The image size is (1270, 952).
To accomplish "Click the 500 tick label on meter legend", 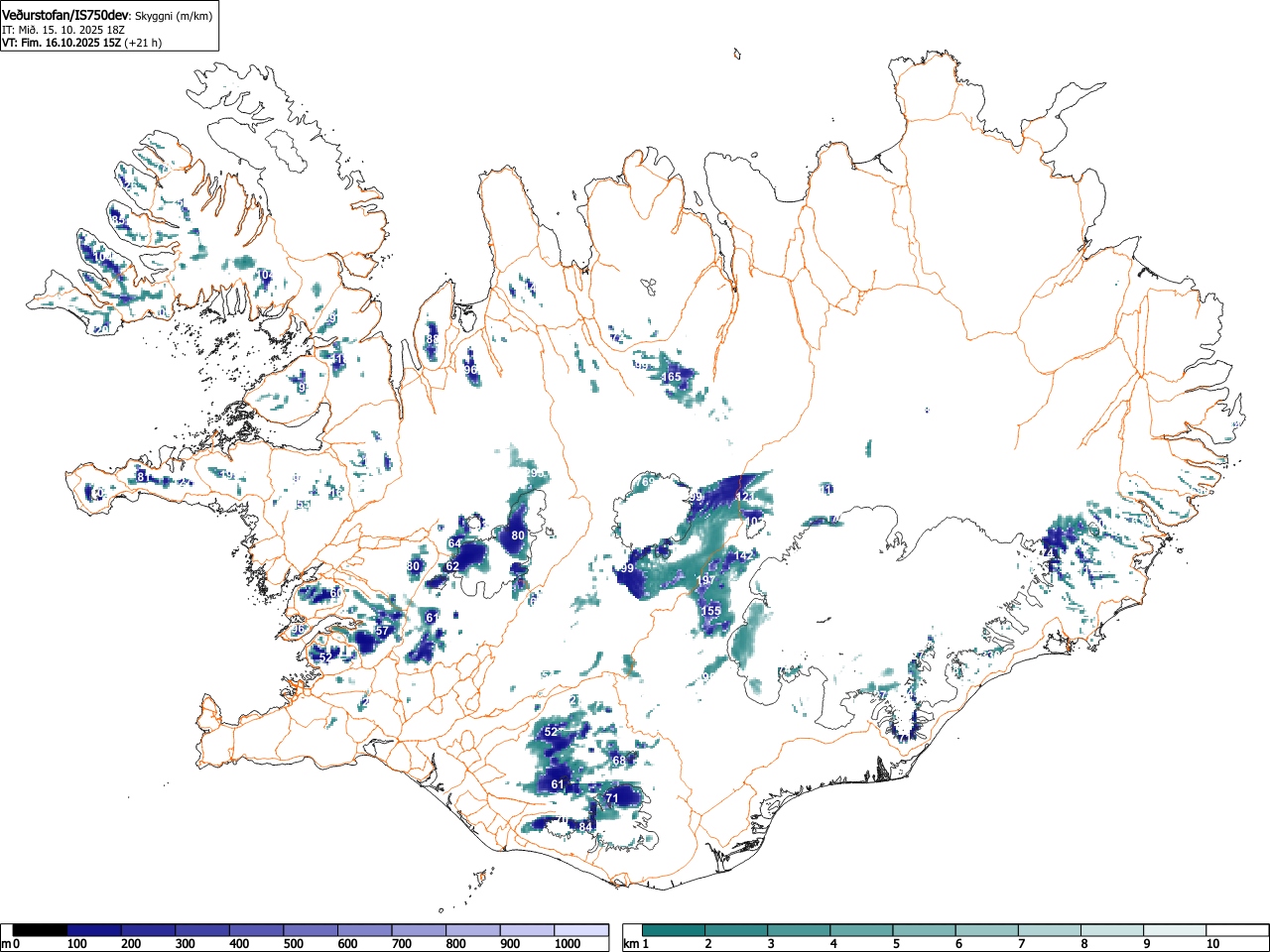I will [x=293, y=944].
